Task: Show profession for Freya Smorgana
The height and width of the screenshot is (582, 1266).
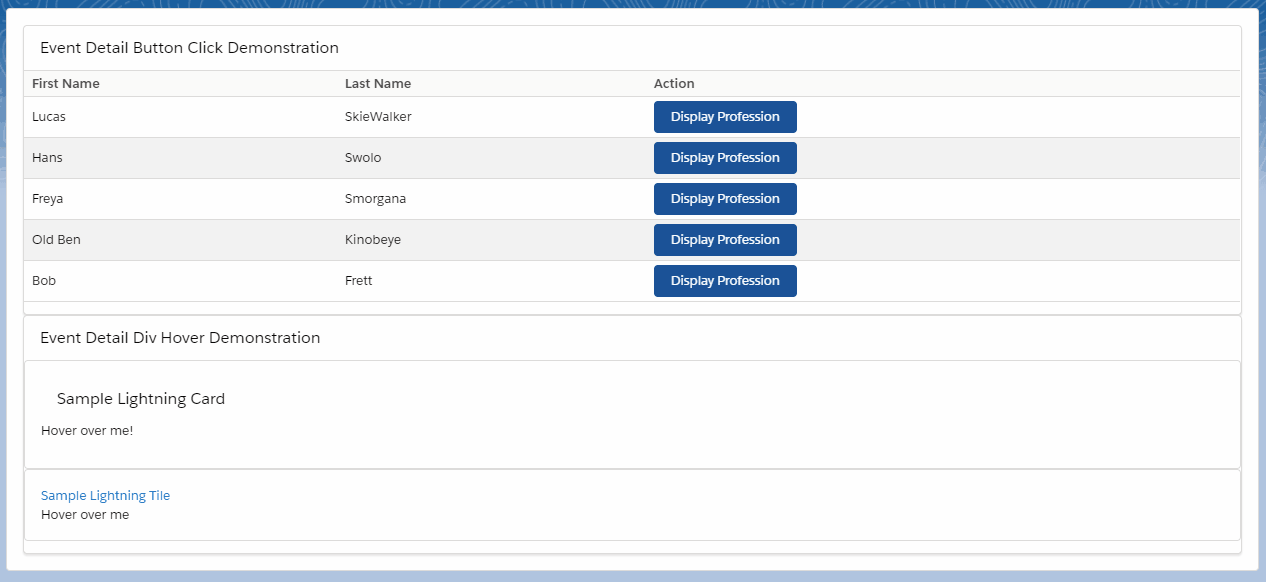Action: 725,199
